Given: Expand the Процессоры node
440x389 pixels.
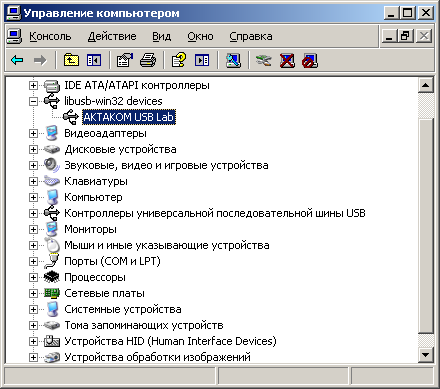Looking at the screenshot, I should [x=33, y=277].
